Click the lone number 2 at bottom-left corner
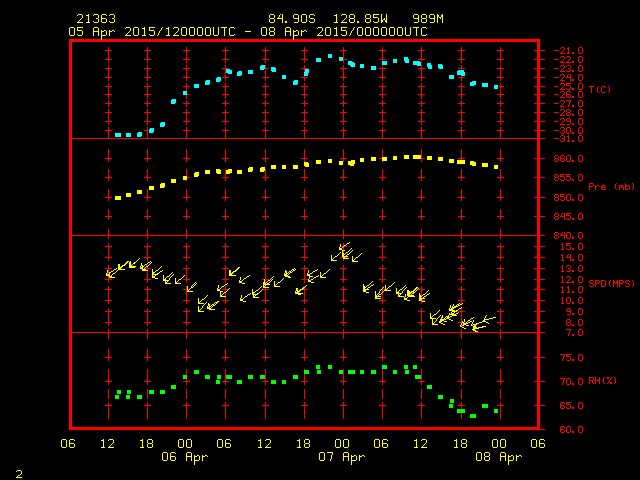This screenshot has width=640, height=480. (19, 474)
